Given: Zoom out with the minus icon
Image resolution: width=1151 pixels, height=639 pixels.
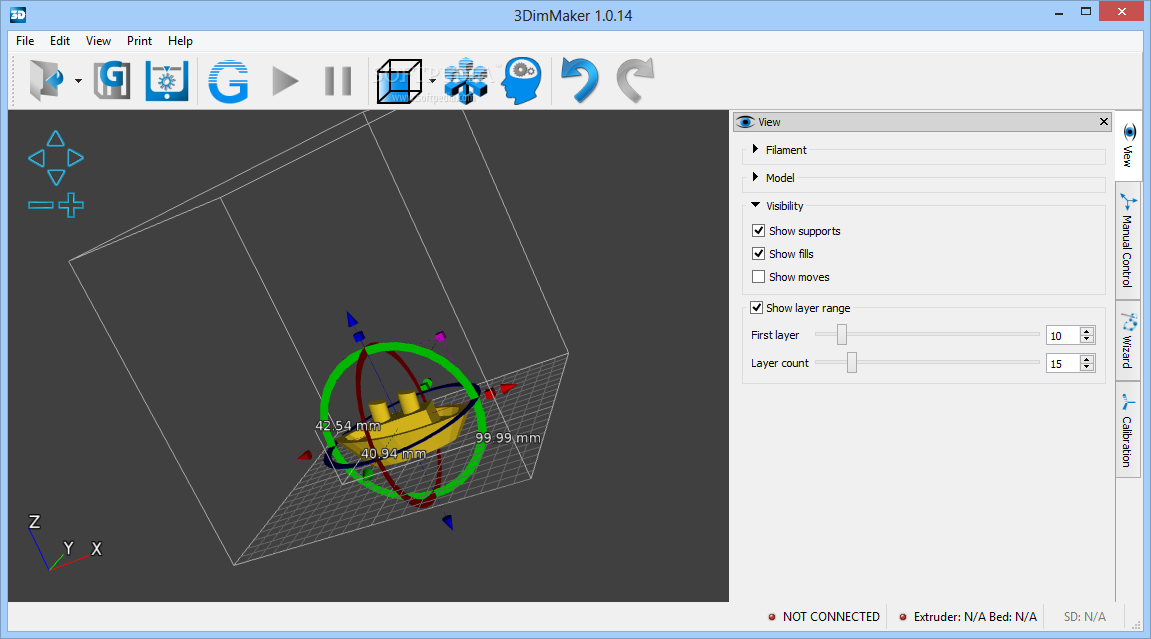Looking at the screenshot, I should click(x=40, y=205).
